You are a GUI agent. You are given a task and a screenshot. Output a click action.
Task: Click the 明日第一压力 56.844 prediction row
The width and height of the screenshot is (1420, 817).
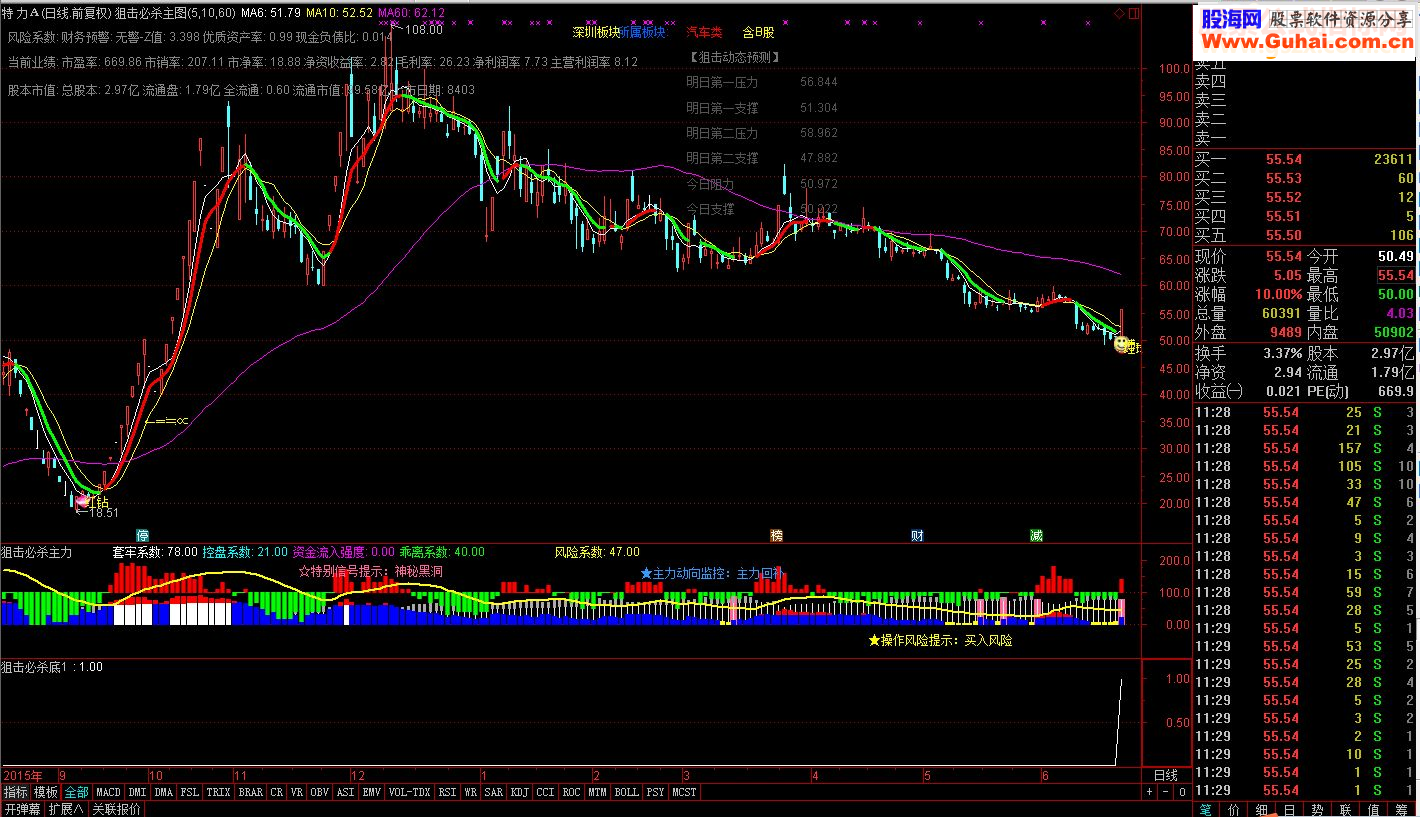pos(762,82)
